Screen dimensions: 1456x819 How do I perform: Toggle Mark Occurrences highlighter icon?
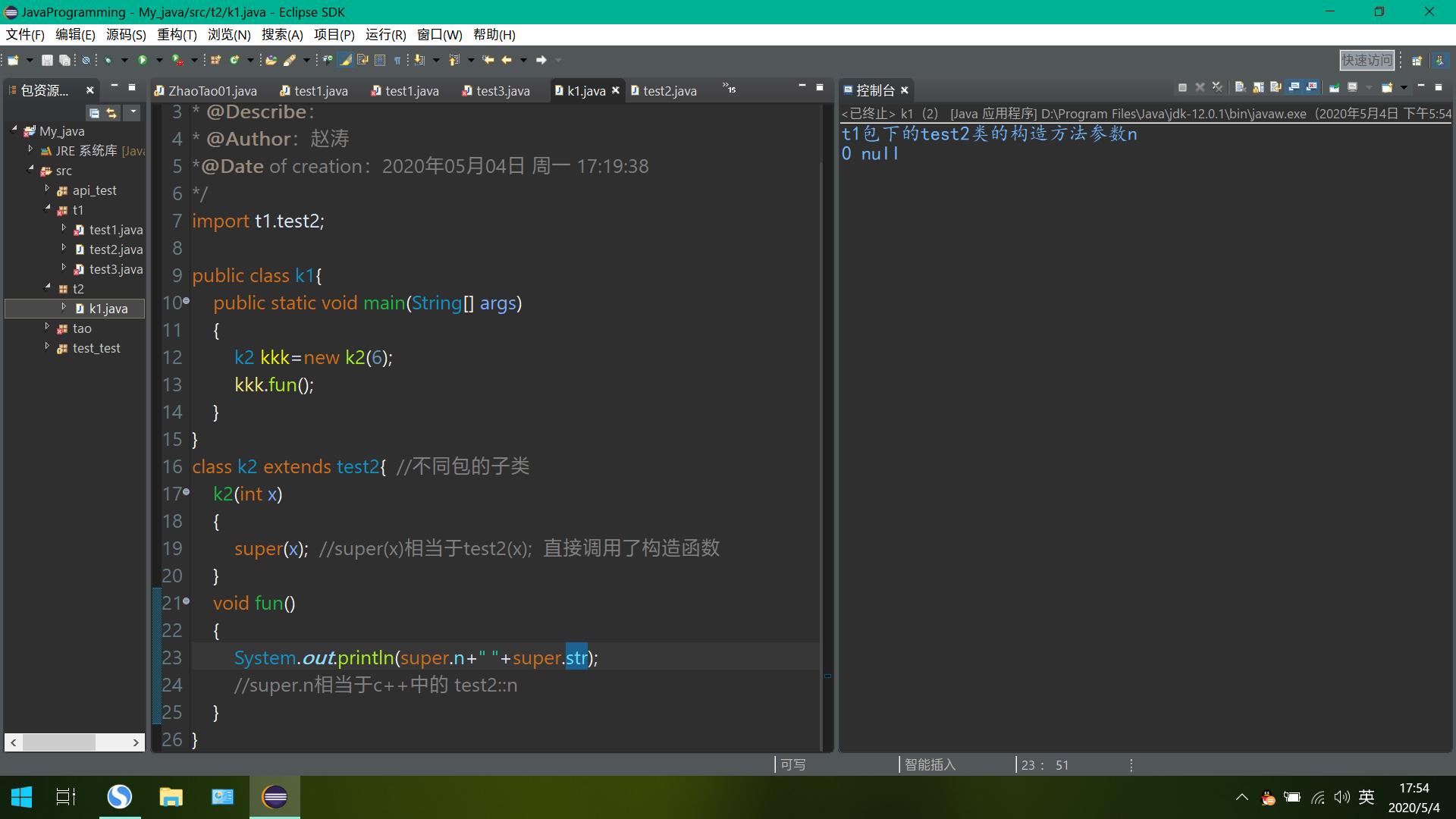345,60
